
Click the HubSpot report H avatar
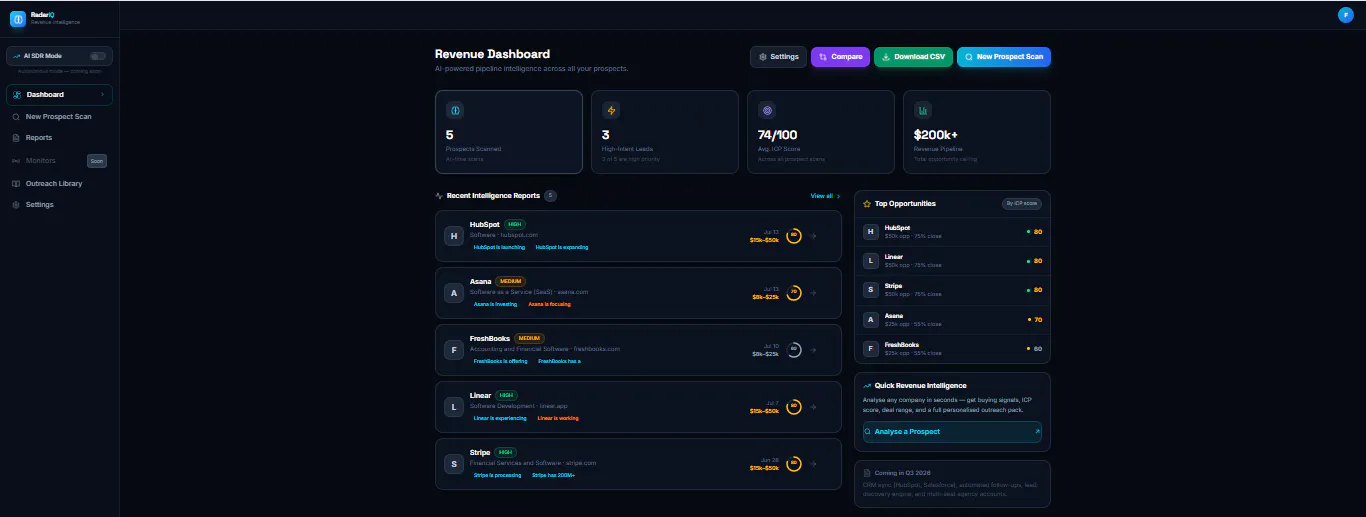coord(454,236)
